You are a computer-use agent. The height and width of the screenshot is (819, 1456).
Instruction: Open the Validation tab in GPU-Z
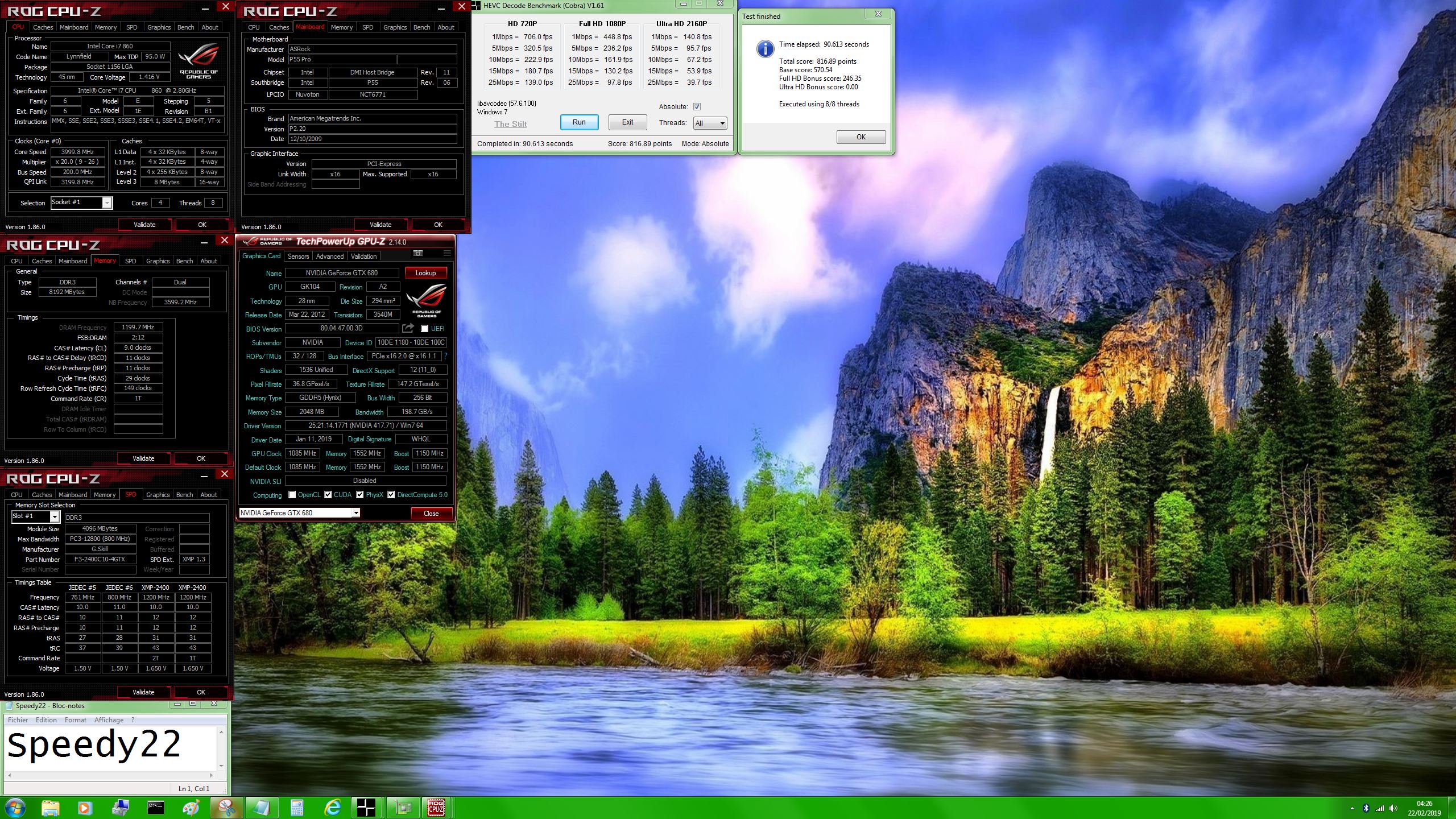pyautogui.click(x=363, y=257)
